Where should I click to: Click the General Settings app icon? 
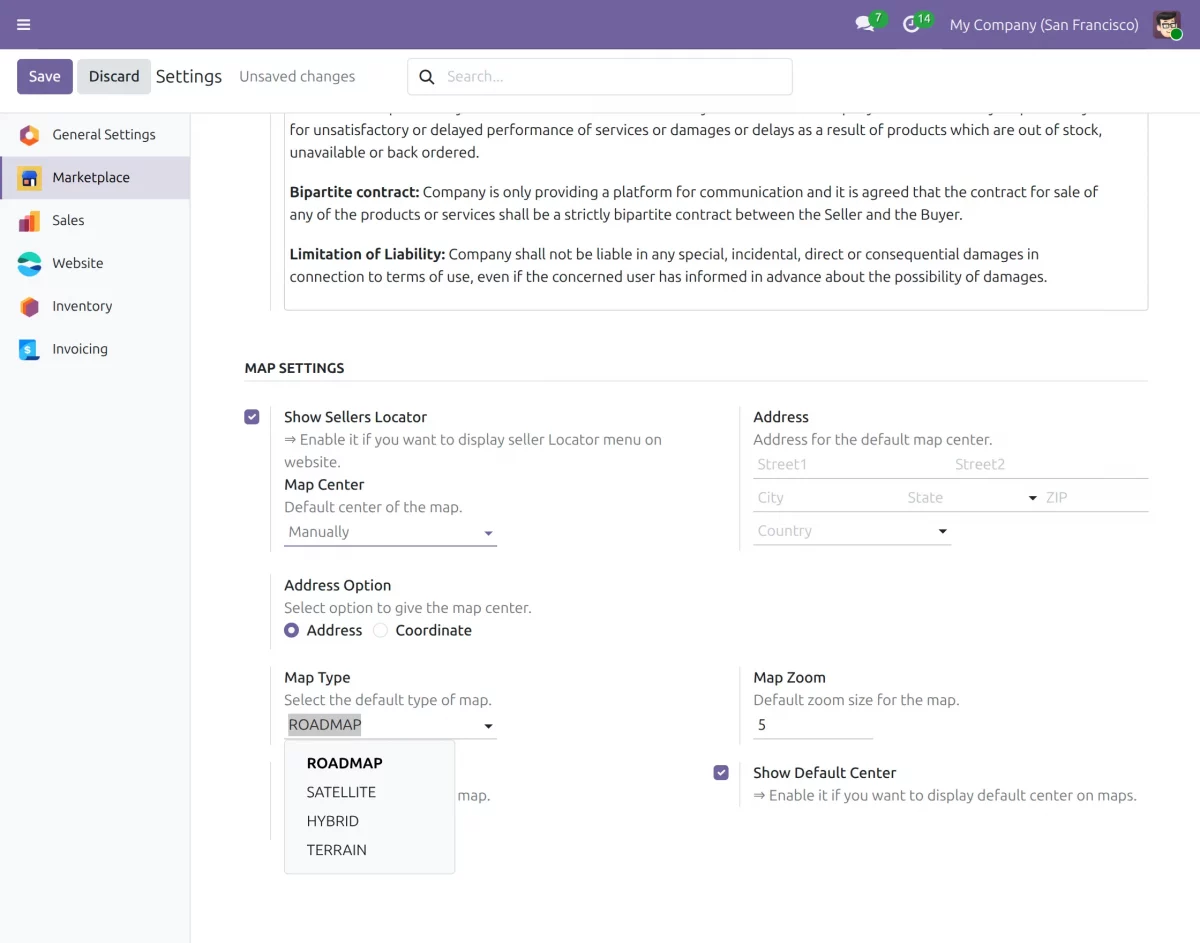(30, 135)
